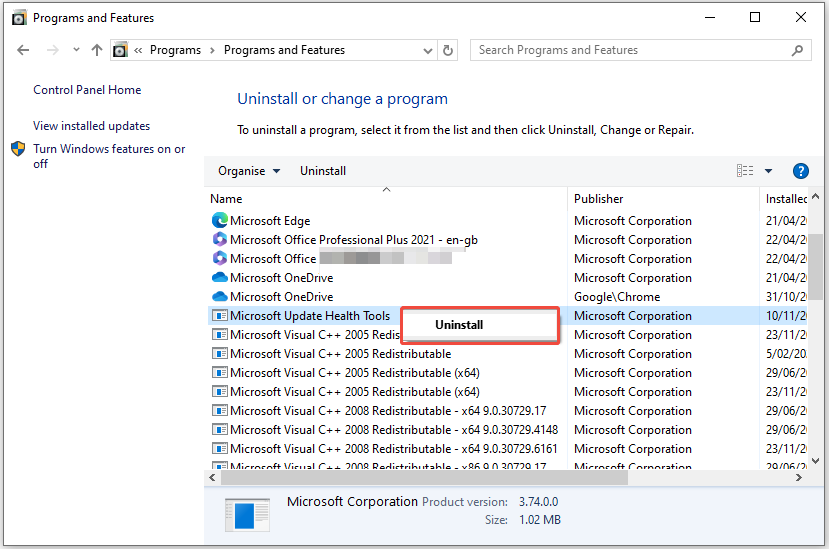Maximize the Programs and Features window
Screen dimensions: 829x549
click(755, 17)
